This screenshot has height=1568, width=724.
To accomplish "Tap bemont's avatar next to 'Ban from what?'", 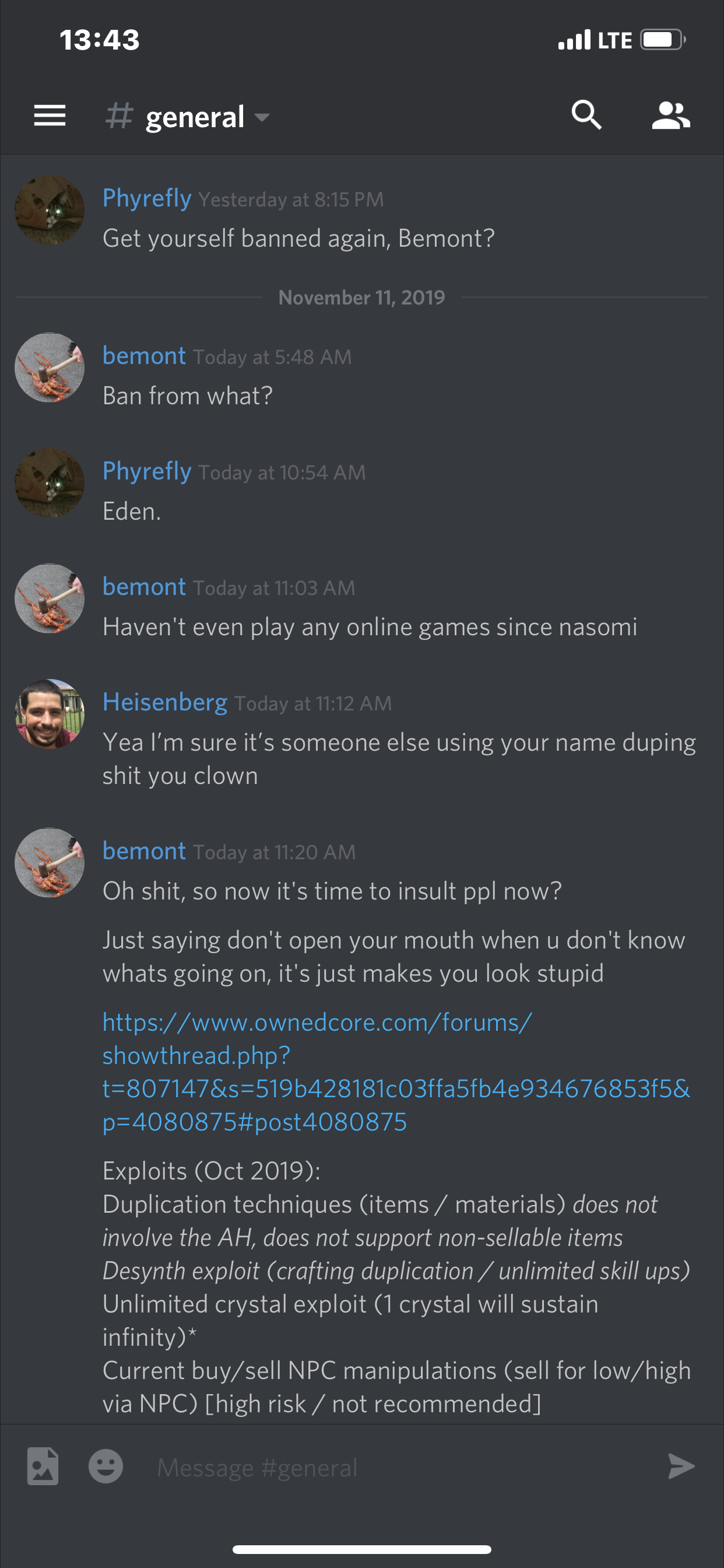I will pos(50,367).
